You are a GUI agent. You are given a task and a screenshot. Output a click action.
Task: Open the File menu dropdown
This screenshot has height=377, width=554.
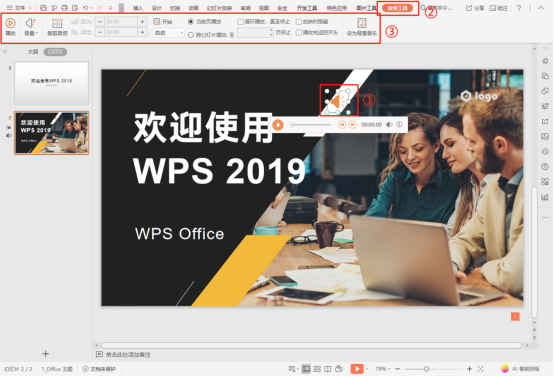[x=20, y=8]
